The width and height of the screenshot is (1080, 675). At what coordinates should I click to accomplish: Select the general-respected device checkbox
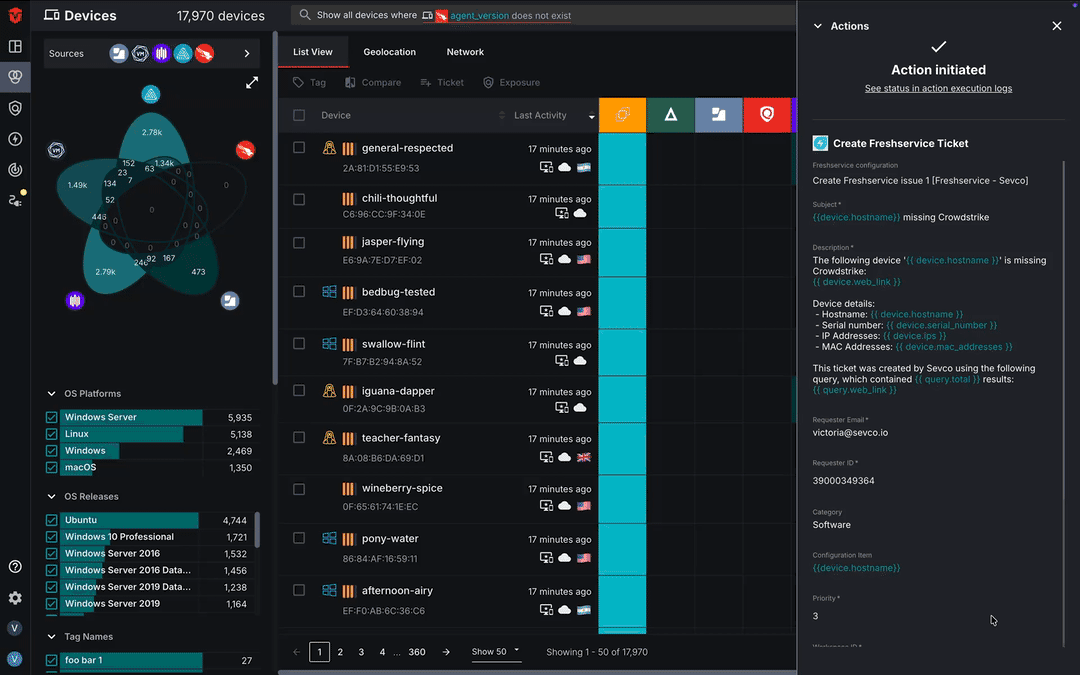(299, 148)
